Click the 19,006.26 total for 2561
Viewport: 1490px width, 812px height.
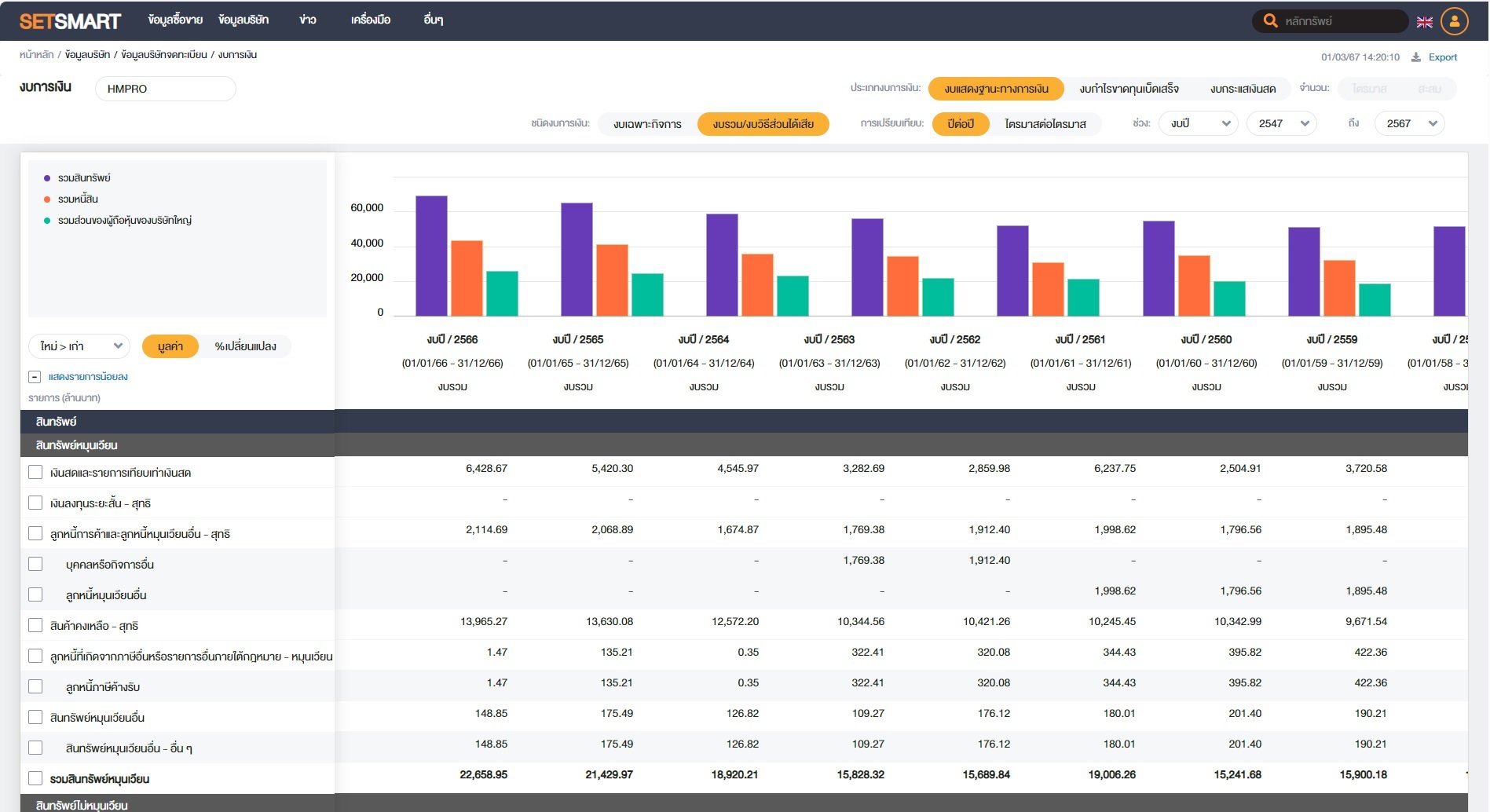click(x=1112, y=775)
